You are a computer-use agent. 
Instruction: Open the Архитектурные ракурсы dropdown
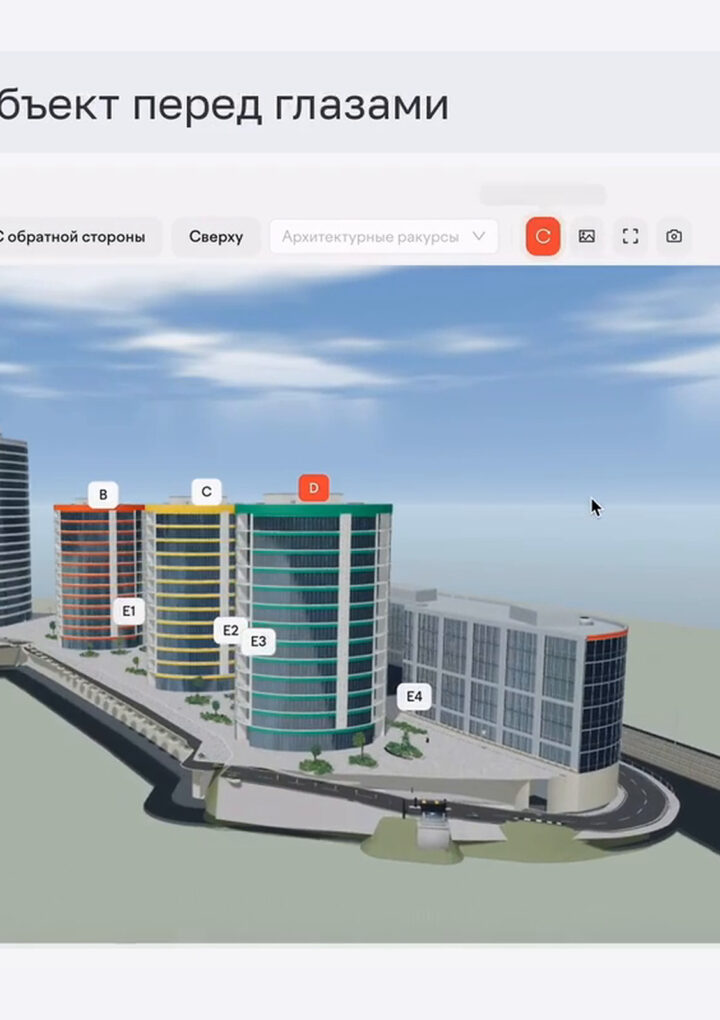click(x=384, y=237)
